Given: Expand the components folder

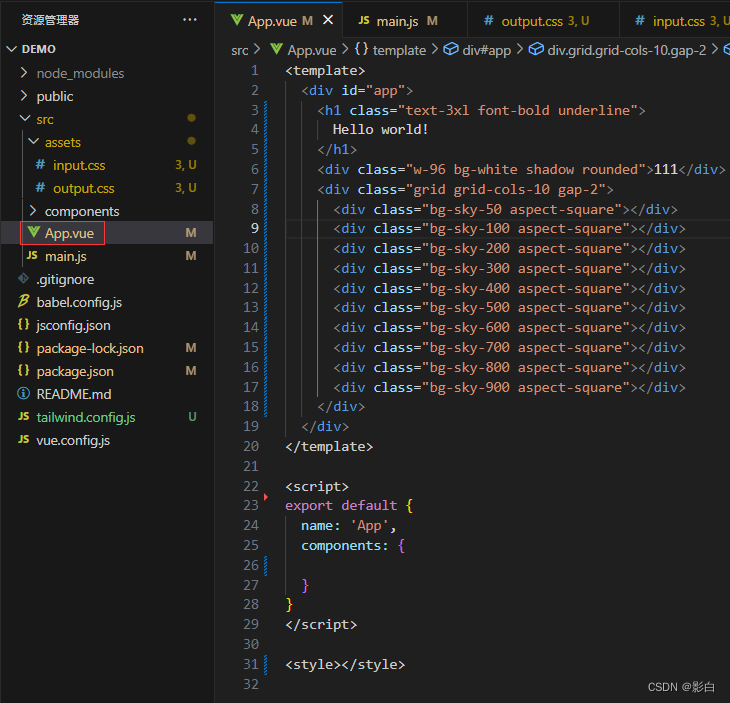Looking at the screenshot, I should (x=33, y=211).
